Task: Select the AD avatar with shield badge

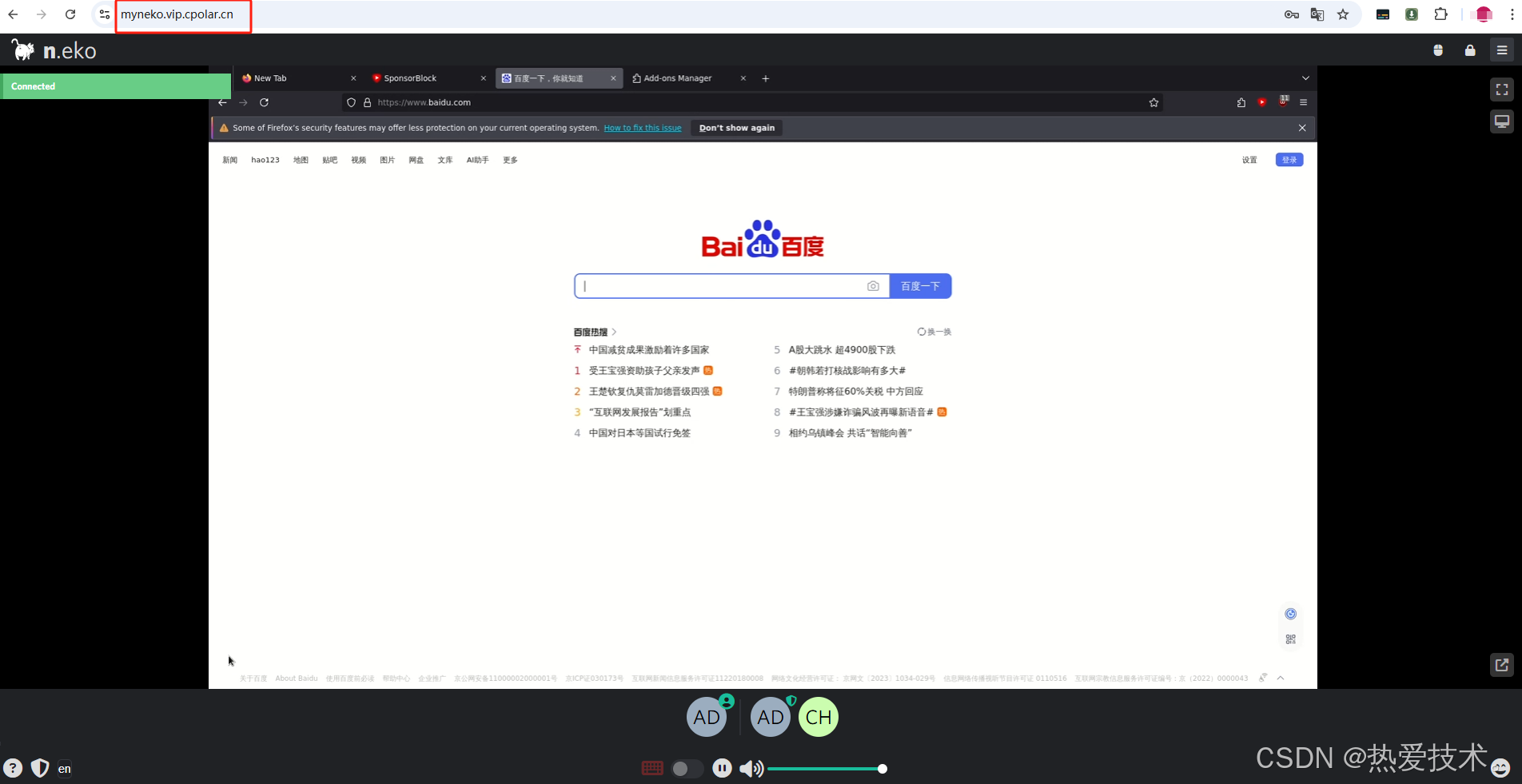Action: [771, 717]
